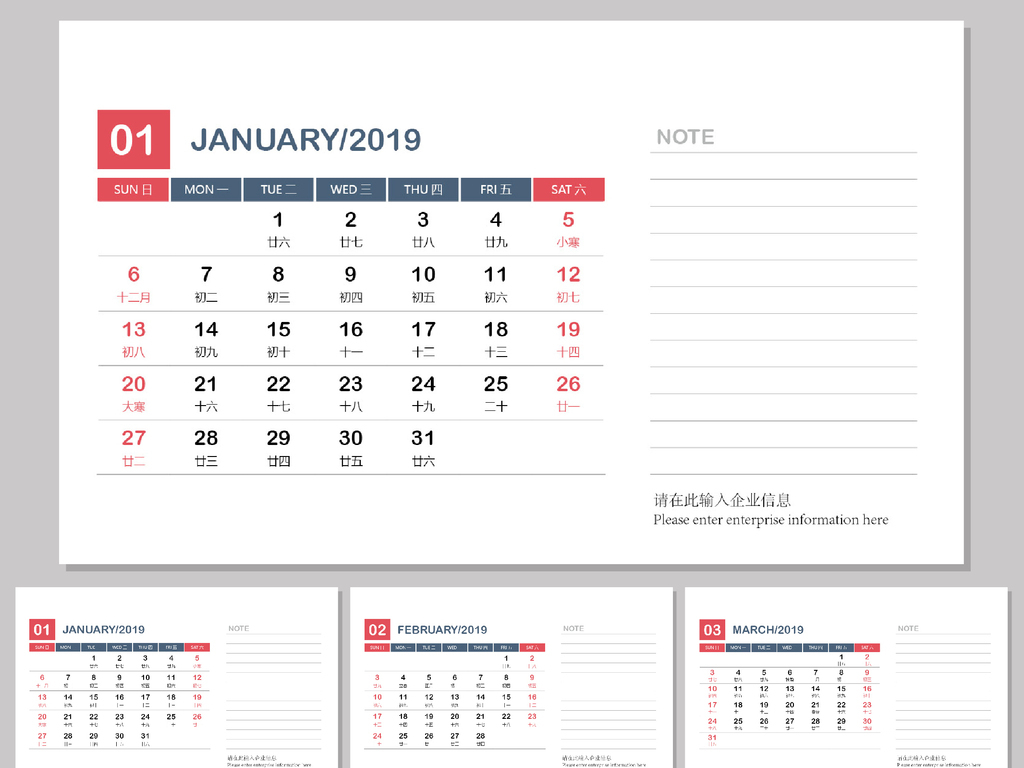Select date 1 on the January calendar
The height and width of the screenshot is (768, 1024).
[x=278, y=219]
